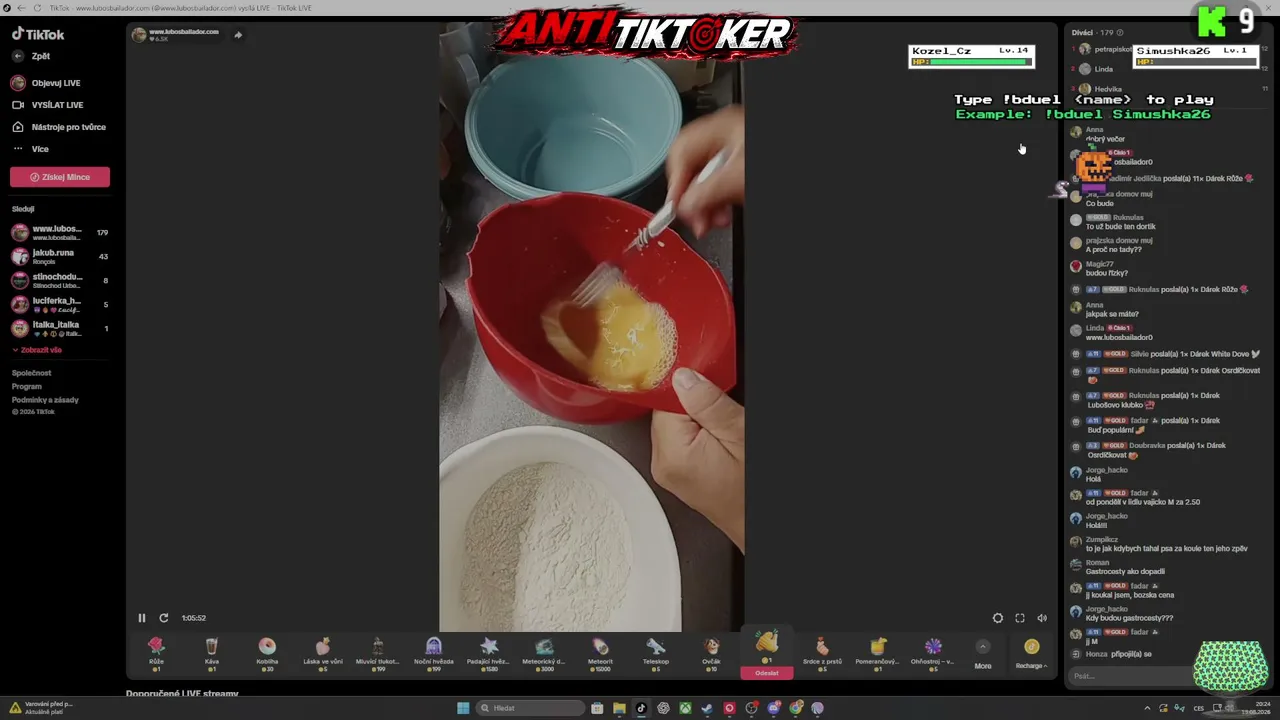Open Steam from the taskbar

pos(707,708)
